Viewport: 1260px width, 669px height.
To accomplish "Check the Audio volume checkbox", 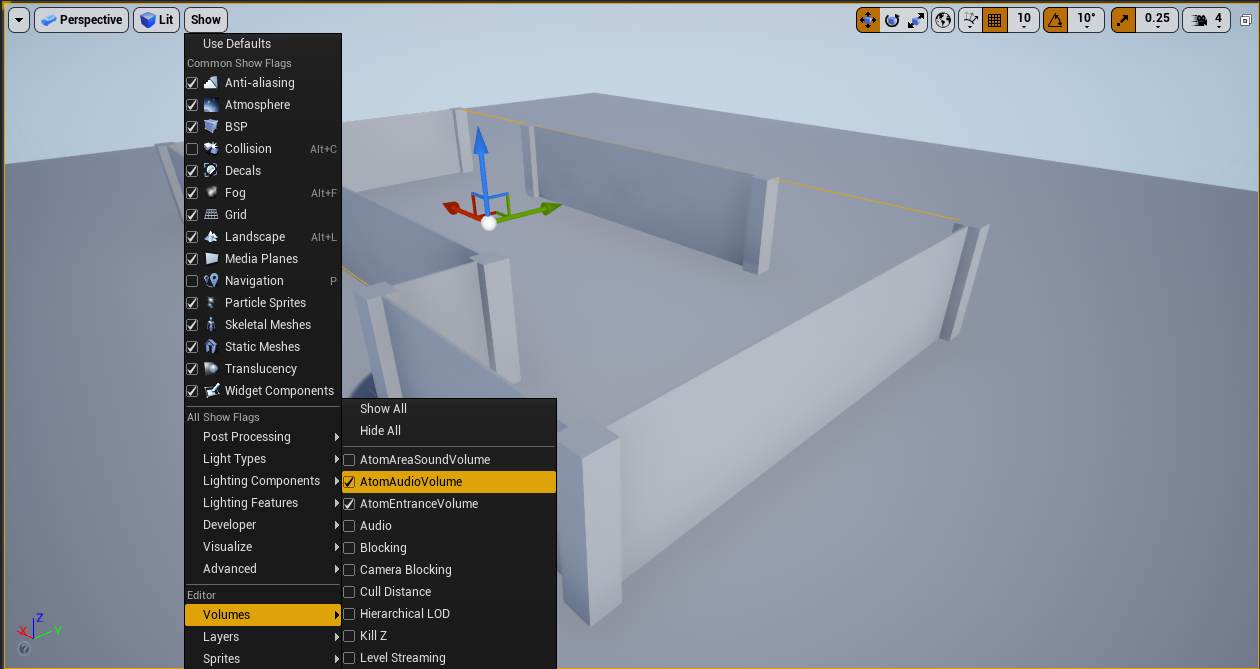I will click(x=349, y=525).
